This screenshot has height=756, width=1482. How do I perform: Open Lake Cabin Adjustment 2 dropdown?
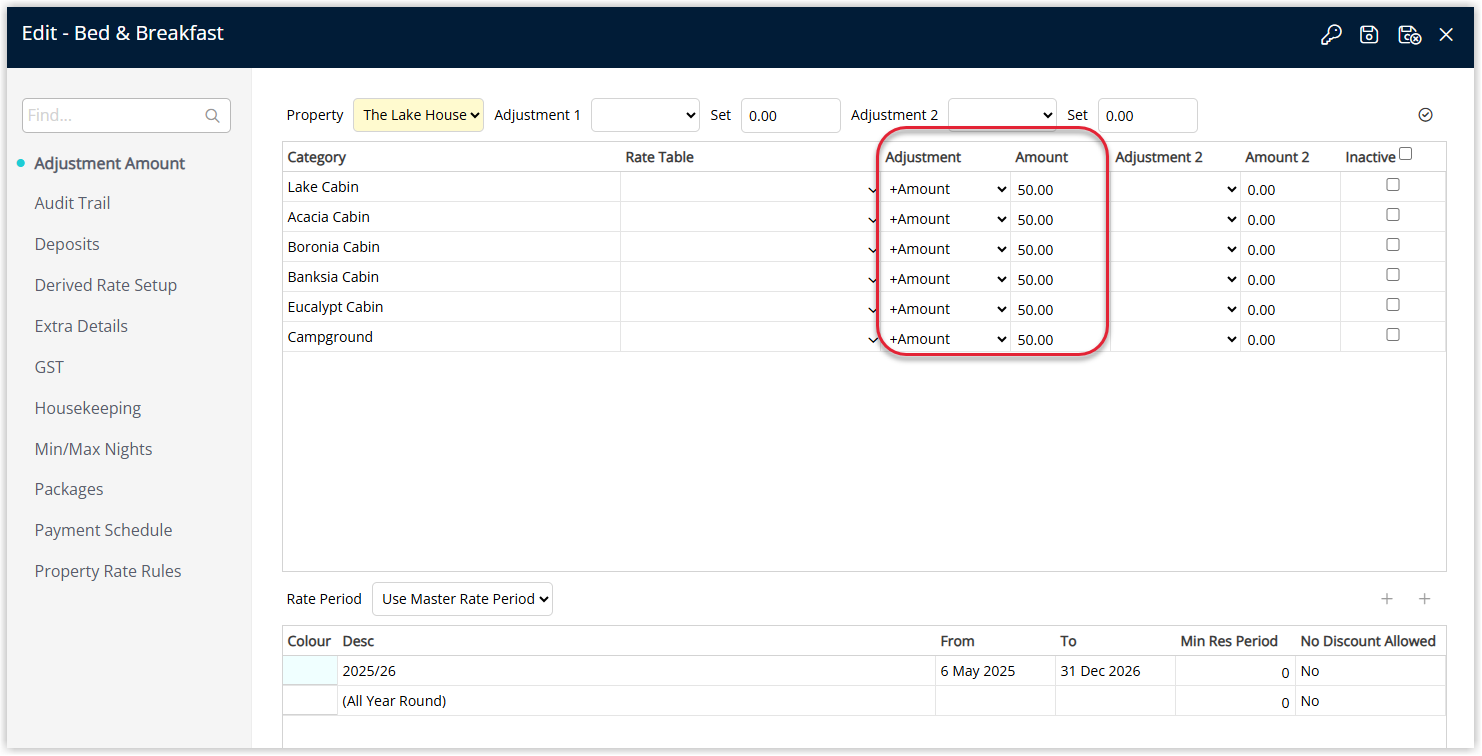[x=1175, y=189]
